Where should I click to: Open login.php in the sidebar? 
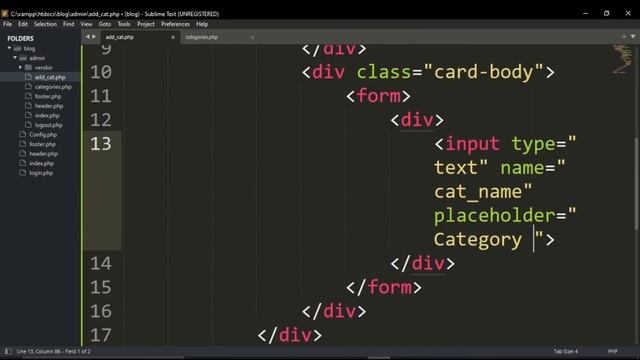(41, 173)
